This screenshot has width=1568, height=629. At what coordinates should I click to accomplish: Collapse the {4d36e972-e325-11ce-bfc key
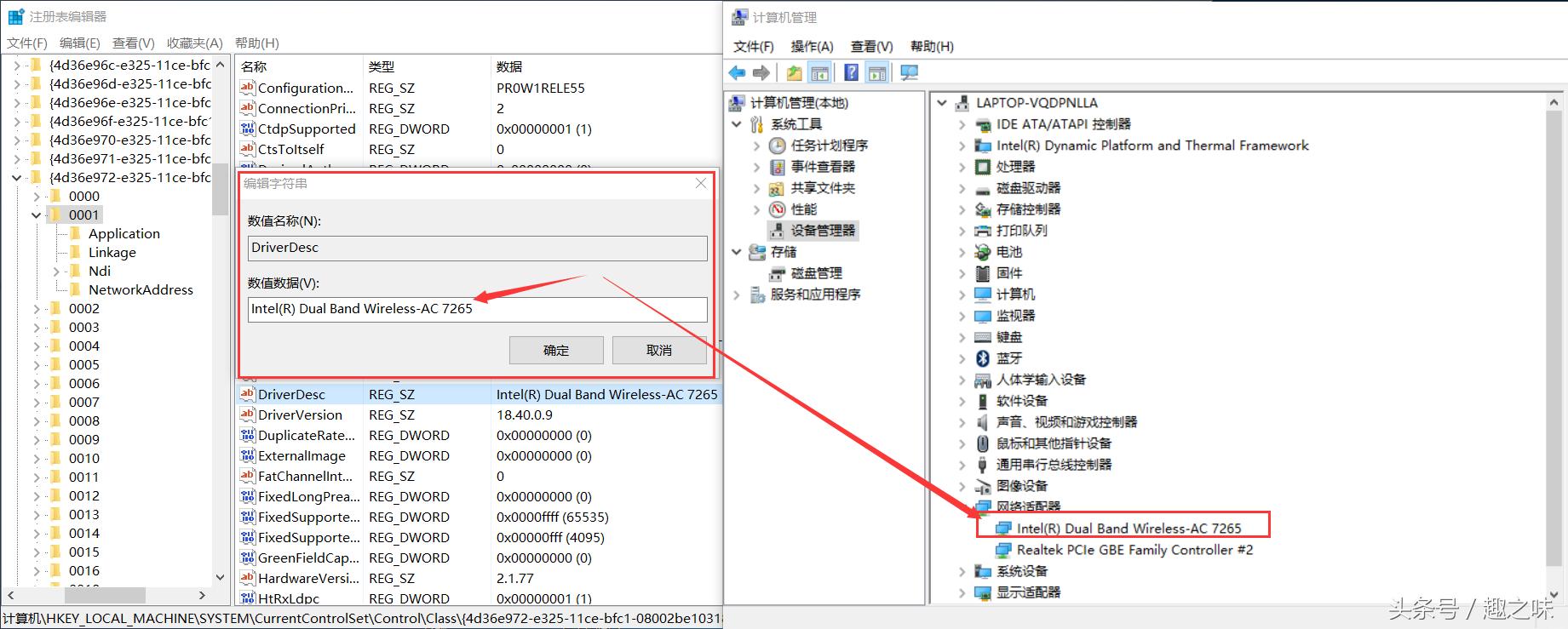[17, 178]
